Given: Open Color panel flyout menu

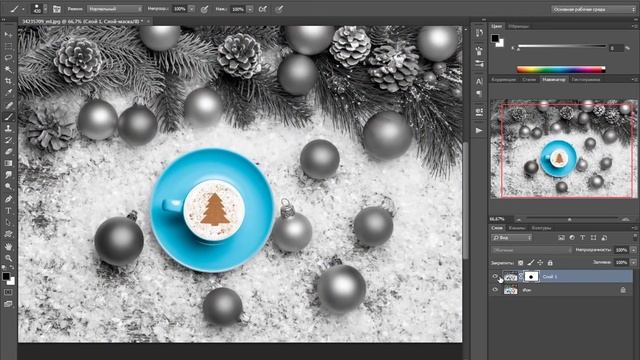Looking at the screenshot, I should (634, 26).
